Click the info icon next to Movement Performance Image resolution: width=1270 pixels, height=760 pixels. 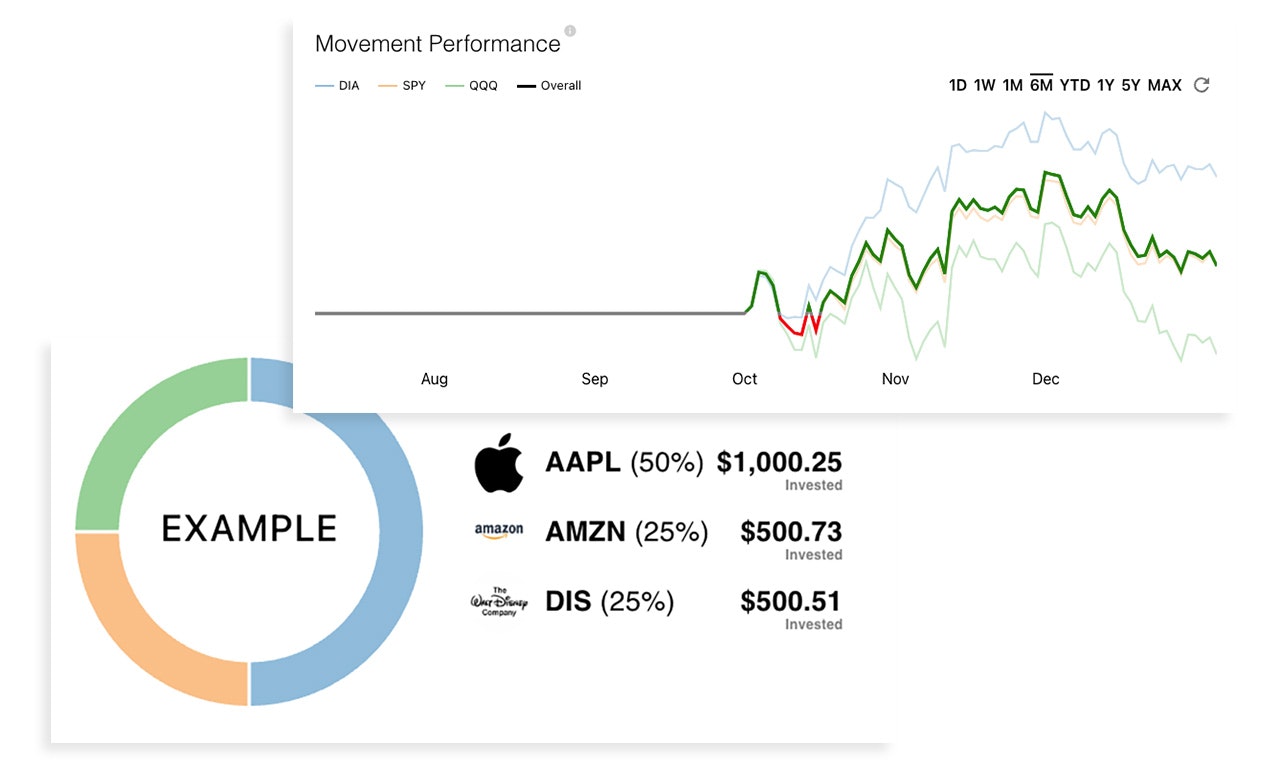570,31
